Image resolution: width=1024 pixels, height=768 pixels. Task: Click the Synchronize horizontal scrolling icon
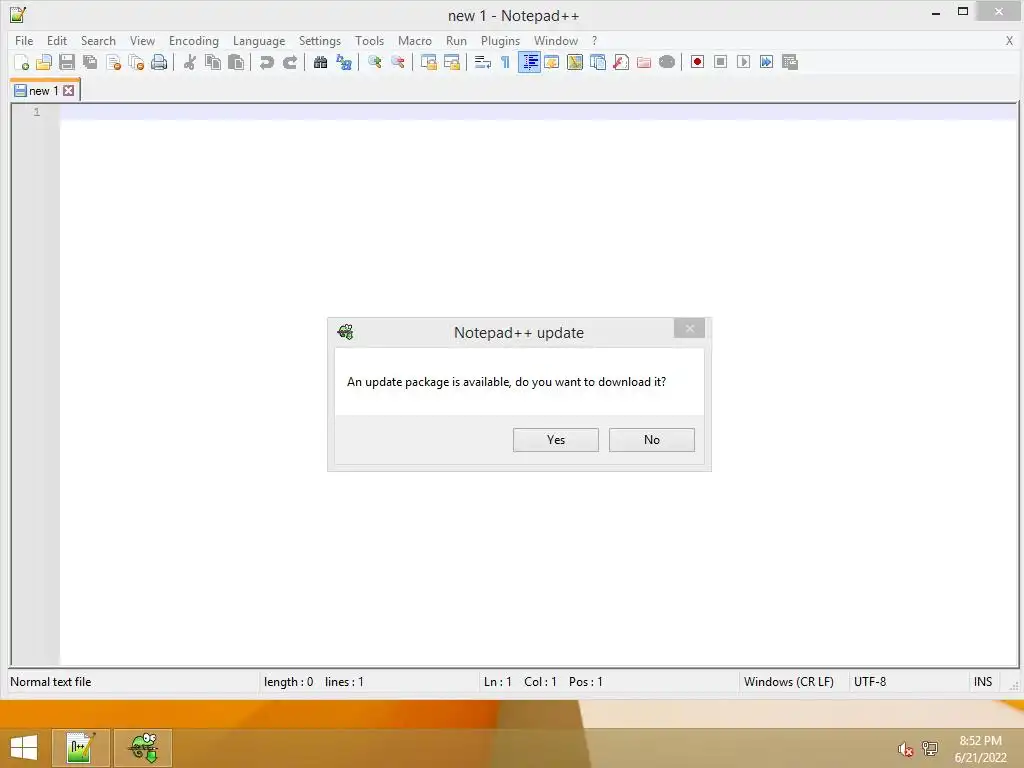[x=451, y=62]
